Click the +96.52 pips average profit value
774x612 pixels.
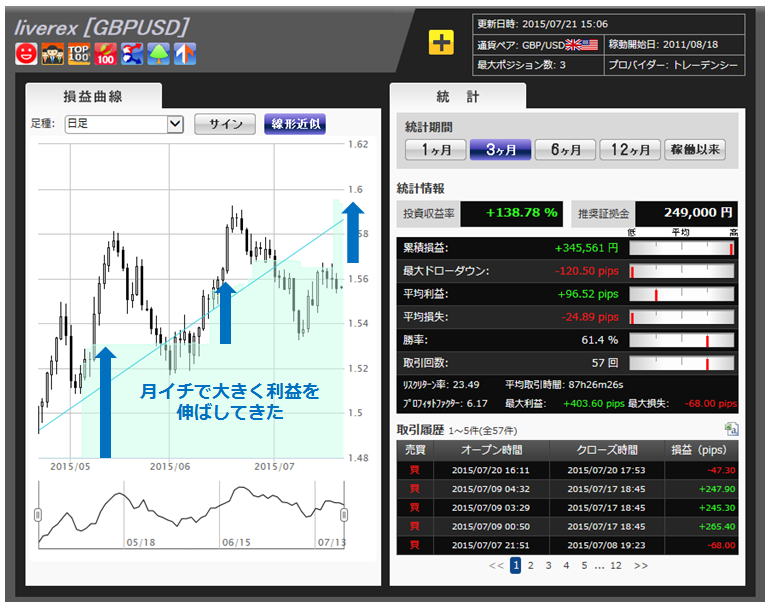(587, 294)
